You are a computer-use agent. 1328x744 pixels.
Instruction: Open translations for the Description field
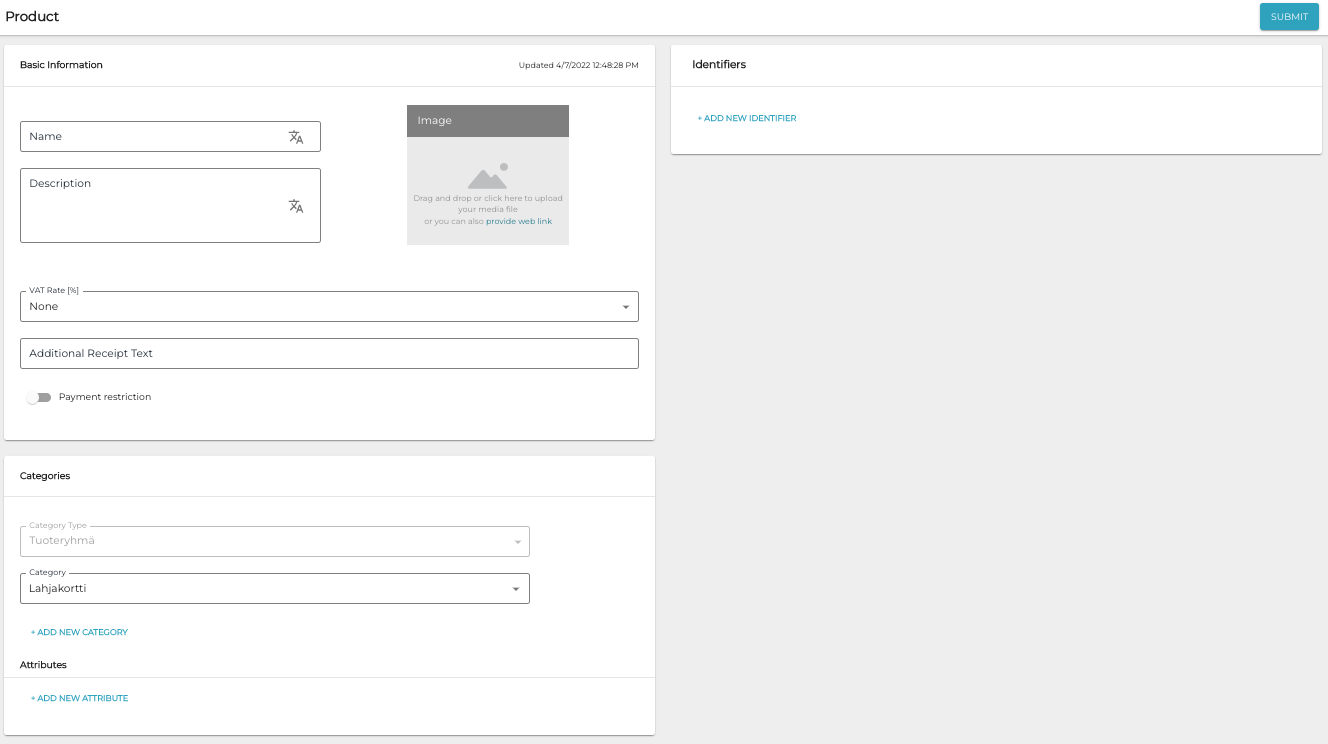pos(296,207)
